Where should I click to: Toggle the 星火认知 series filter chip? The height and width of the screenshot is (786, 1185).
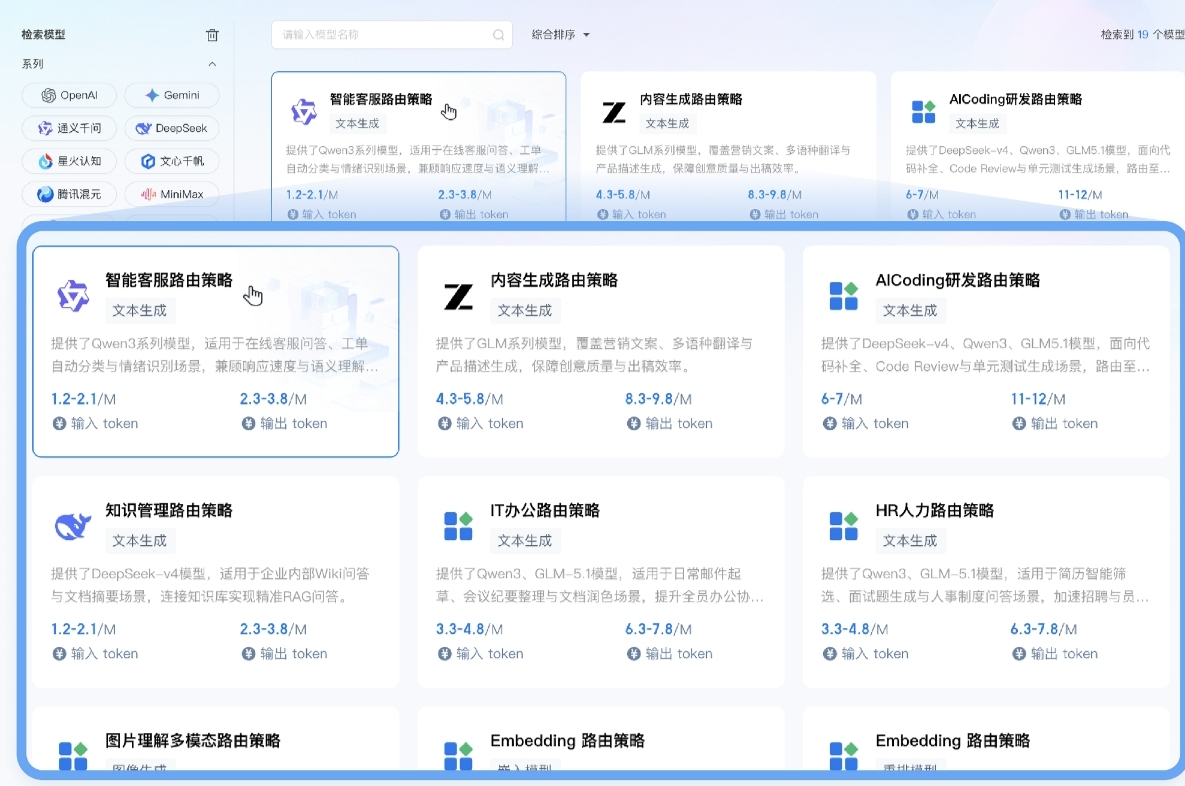70,161
